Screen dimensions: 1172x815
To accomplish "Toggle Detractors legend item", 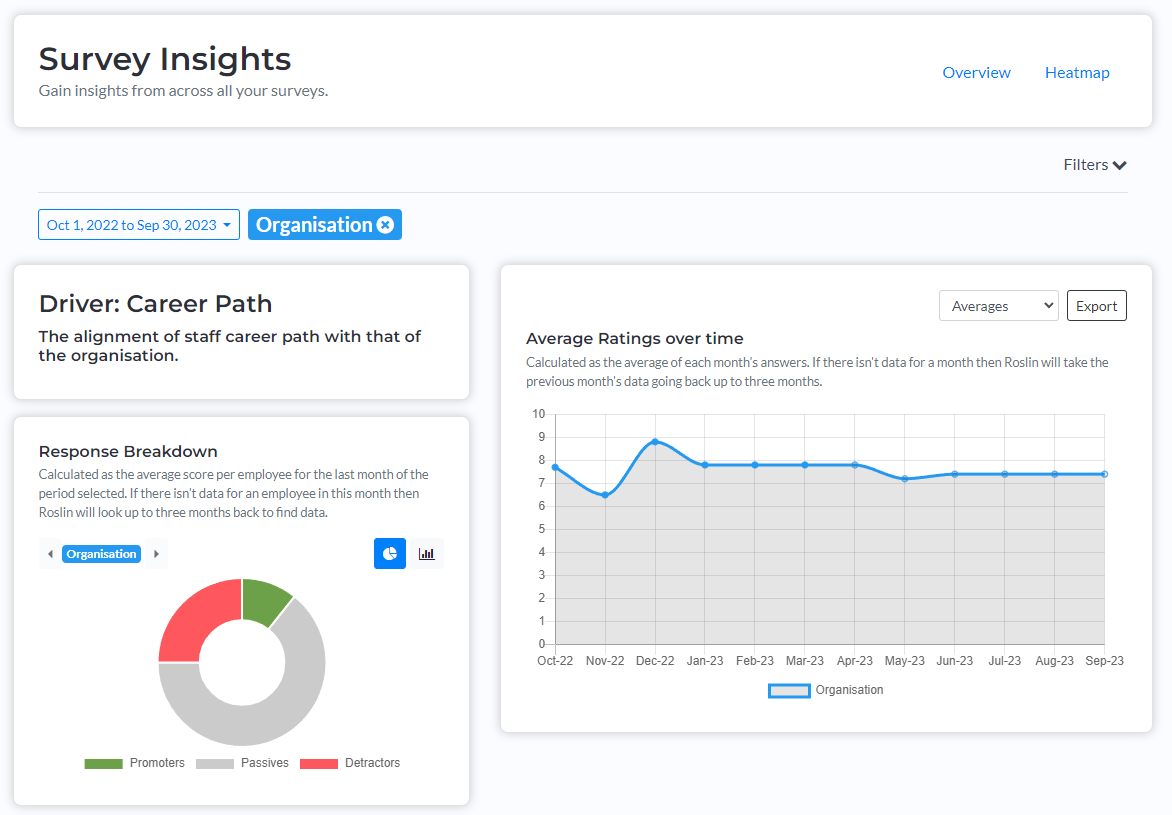I will tap(350, 763).
